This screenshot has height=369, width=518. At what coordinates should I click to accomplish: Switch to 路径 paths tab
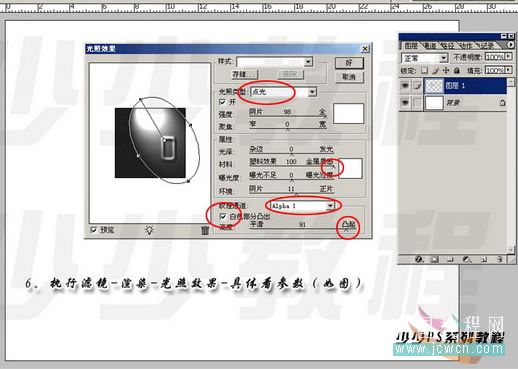pos(448,45)
